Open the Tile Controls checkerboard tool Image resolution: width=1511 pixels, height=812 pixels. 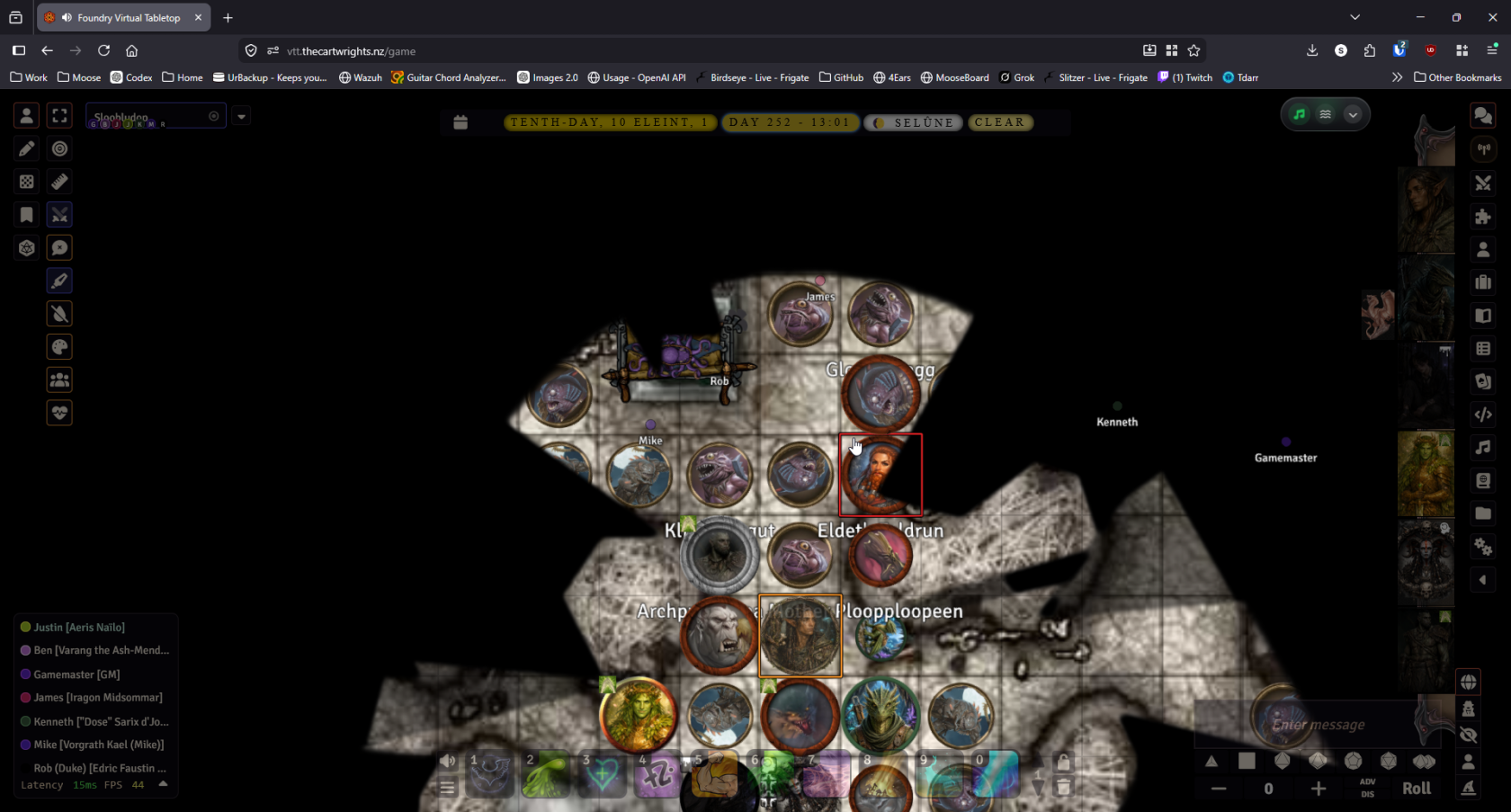[x=27, y=182]
